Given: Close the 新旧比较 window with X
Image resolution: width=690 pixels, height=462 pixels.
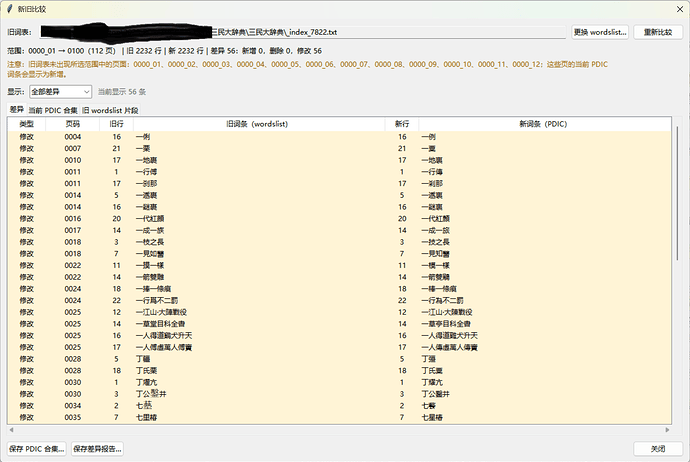Looking at the screenshot, I should pyautogui.click(x=679, y=9).
